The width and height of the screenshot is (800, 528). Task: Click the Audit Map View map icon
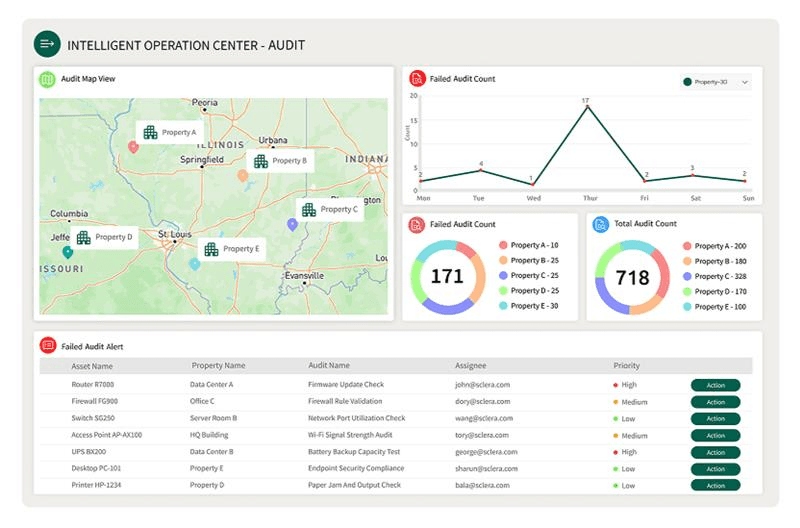coord(47,79)
